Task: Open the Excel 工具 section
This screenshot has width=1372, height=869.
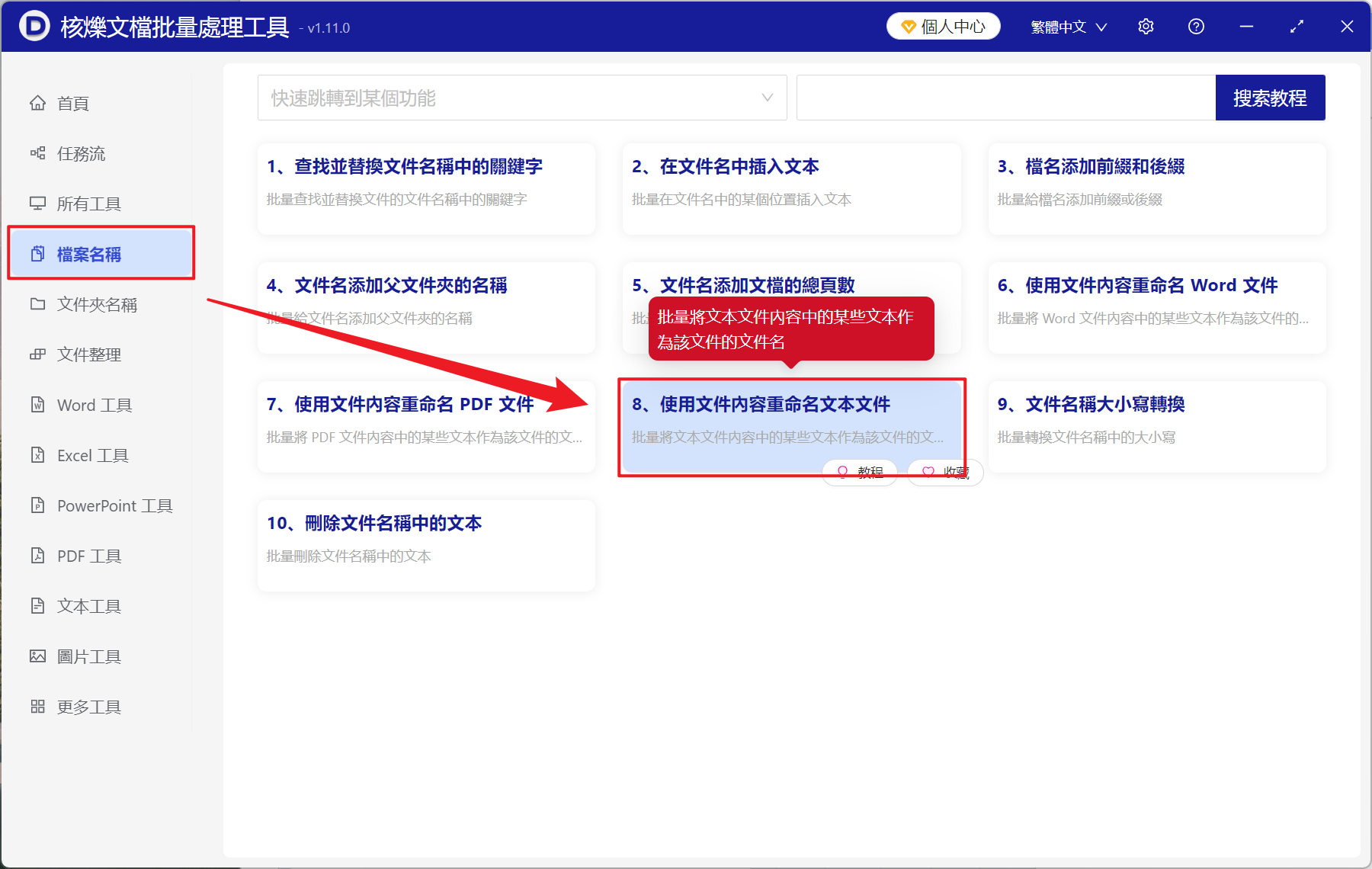Action: 91,455
